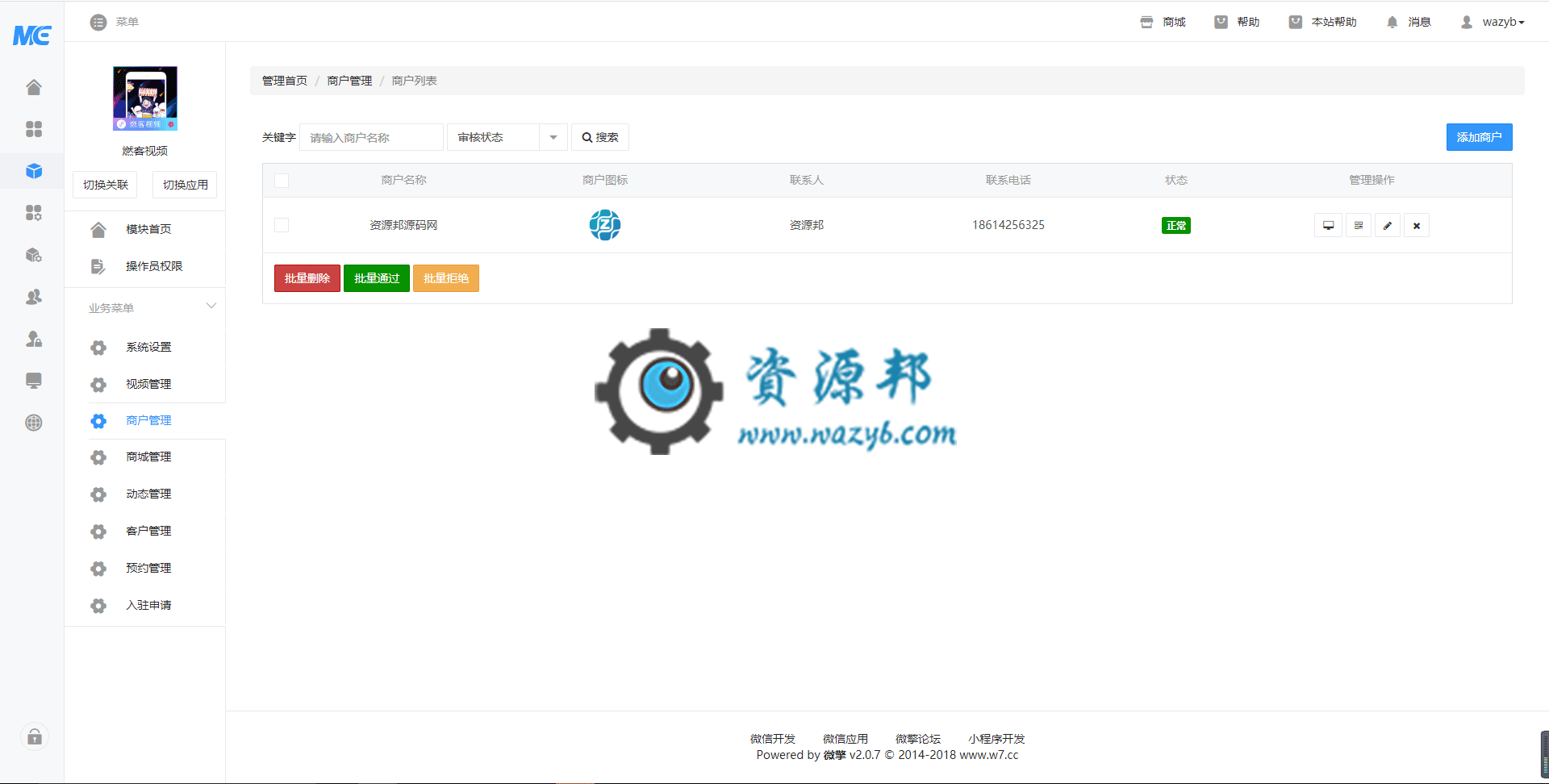Click the lock icon at bottom left

pyautogui.click(x=35, y=736)
